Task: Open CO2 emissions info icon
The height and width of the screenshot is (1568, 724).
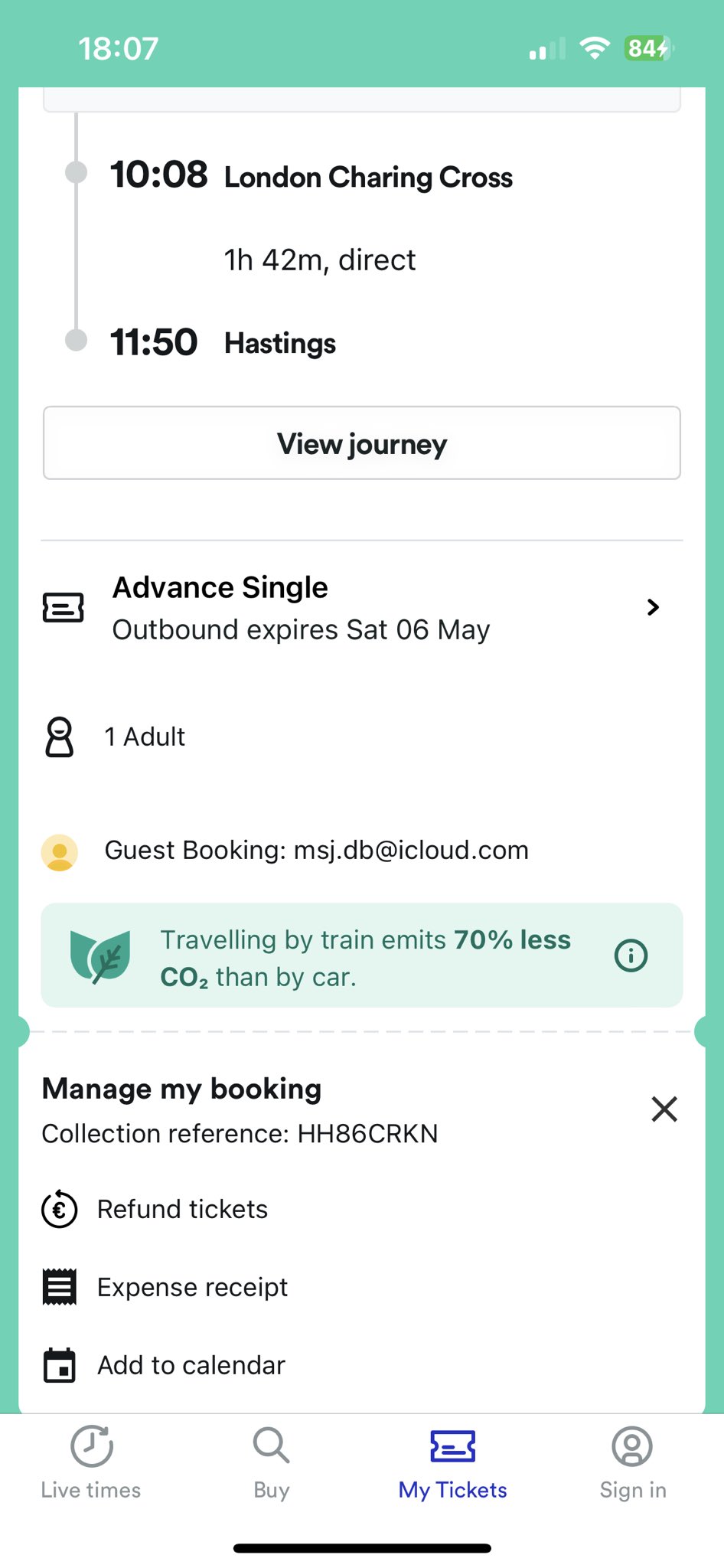Action: pyautogui.click(x=631, y=955)
